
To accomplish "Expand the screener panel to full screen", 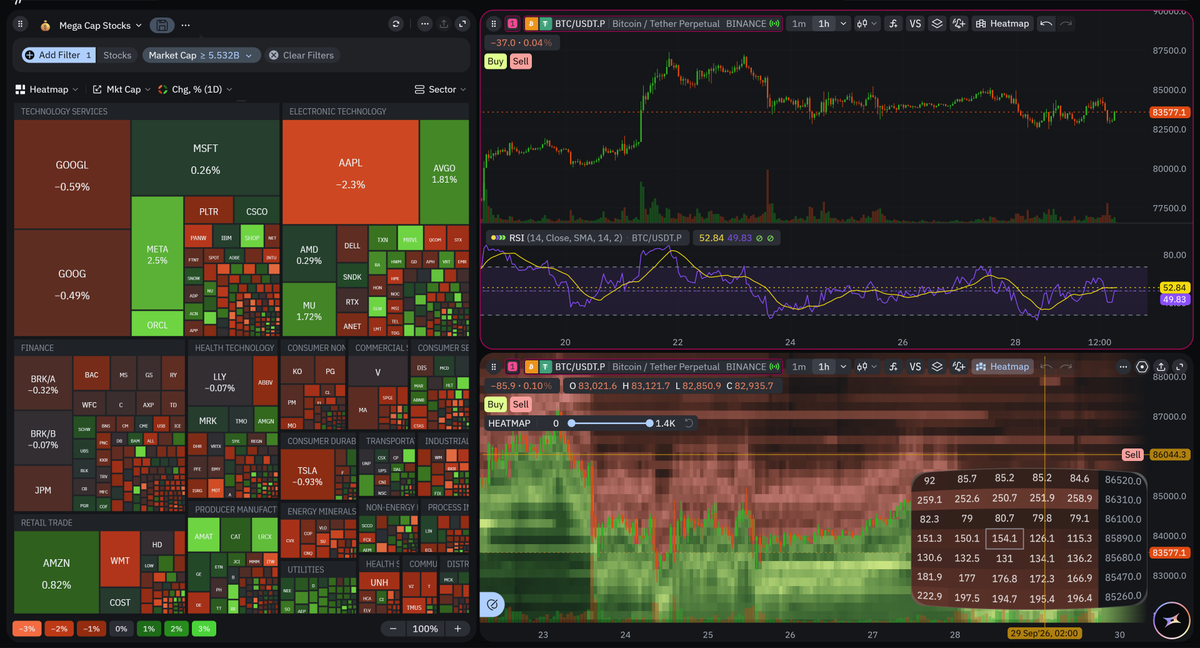I will click(x=461, y=24).
